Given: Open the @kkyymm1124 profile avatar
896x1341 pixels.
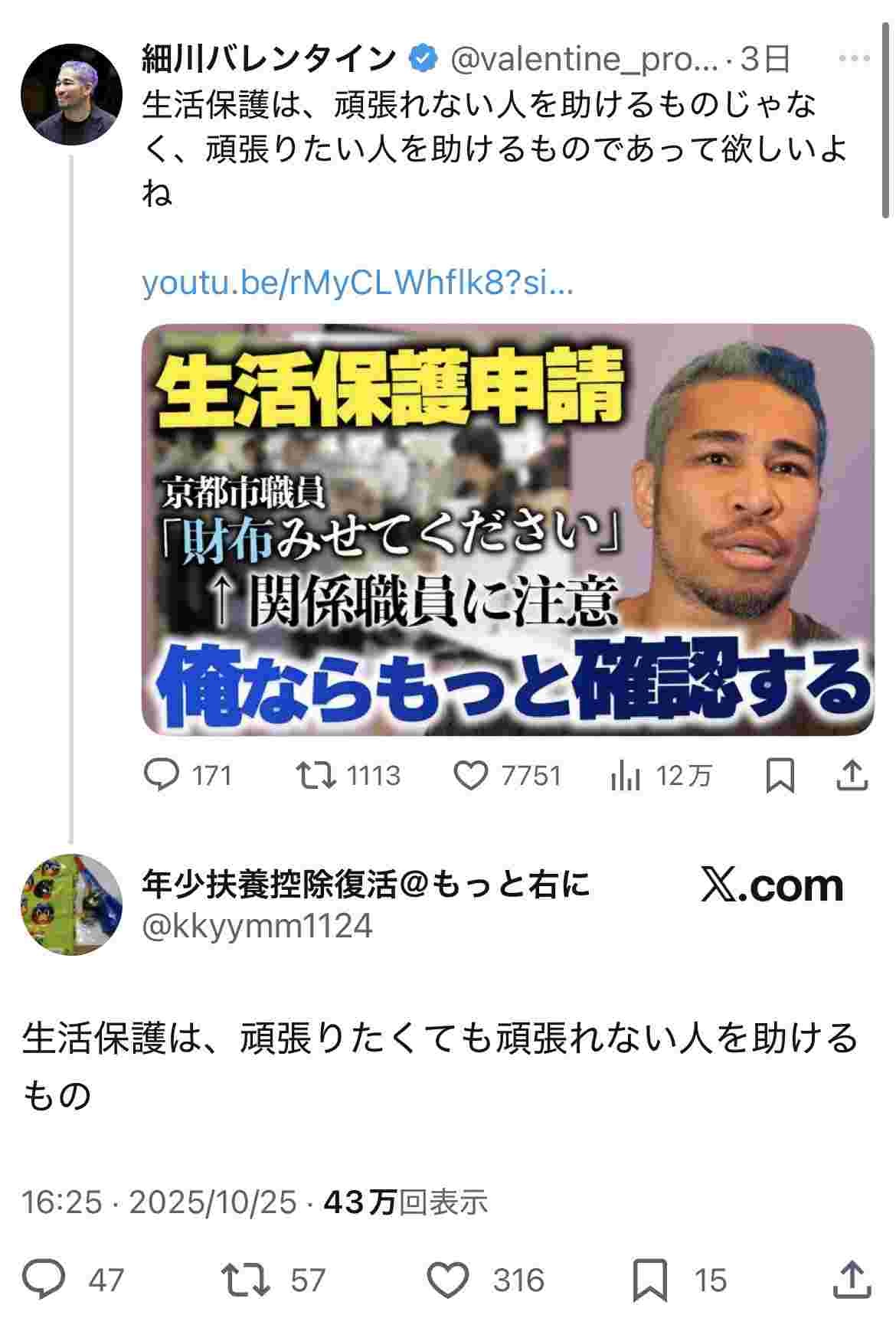Looking at the screenshot, I should (71, 904).
